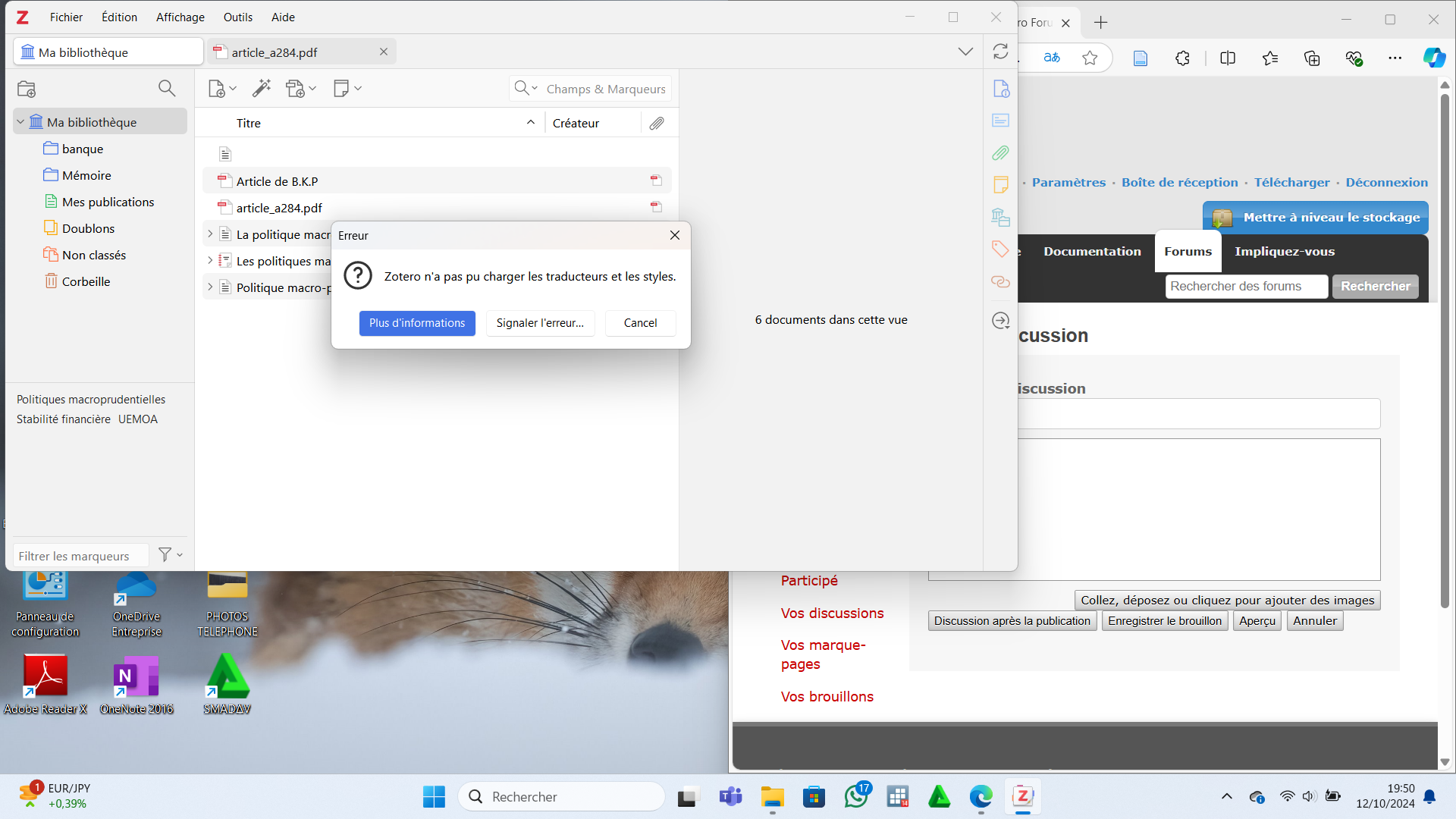Show attachments section paperclip icon in side pane
Screen dimensions: 1456x819
pos(1001,153)
